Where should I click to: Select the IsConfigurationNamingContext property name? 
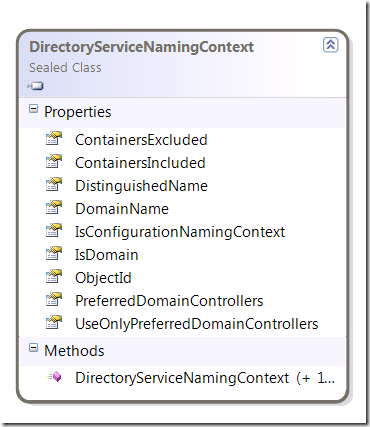180,232
